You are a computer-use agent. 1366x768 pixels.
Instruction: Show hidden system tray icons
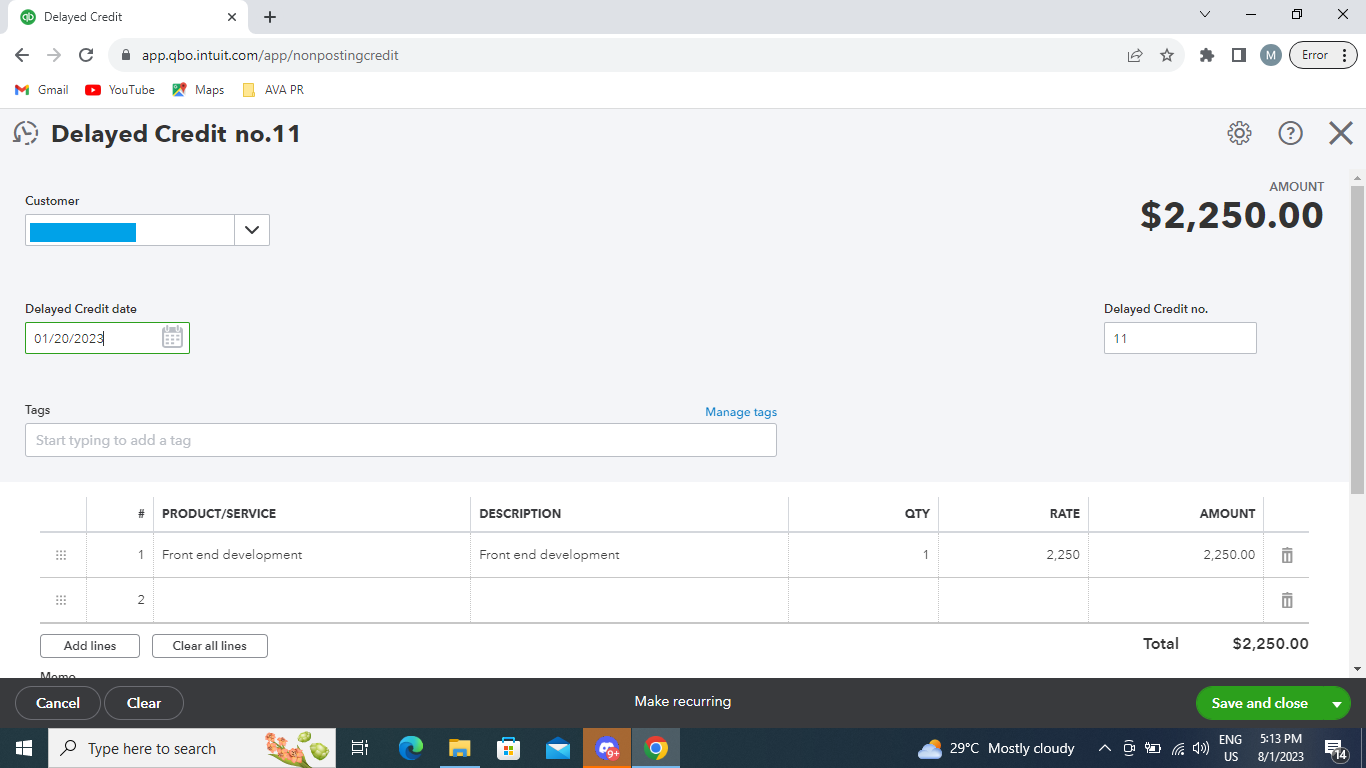(1104, 748)
